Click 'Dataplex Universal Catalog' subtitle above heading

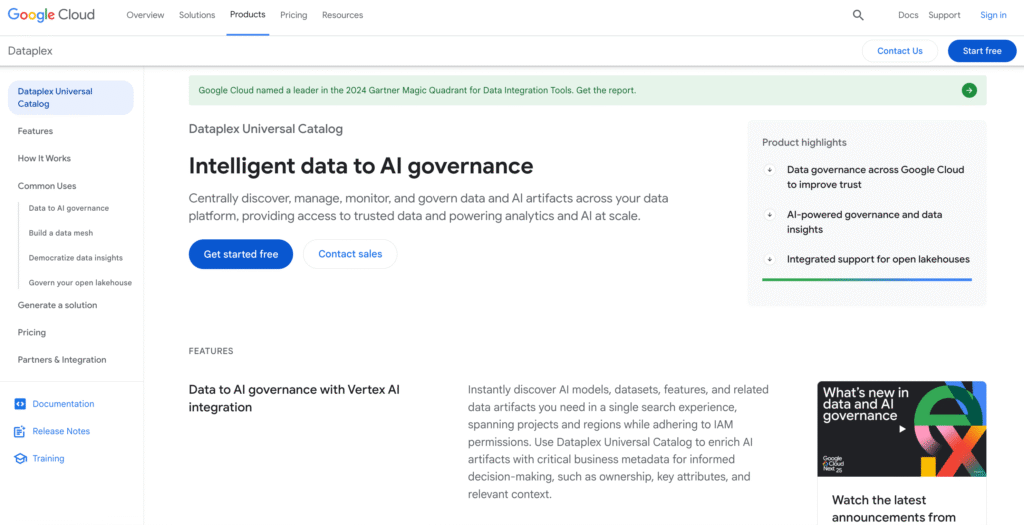[x=266, y=129]
